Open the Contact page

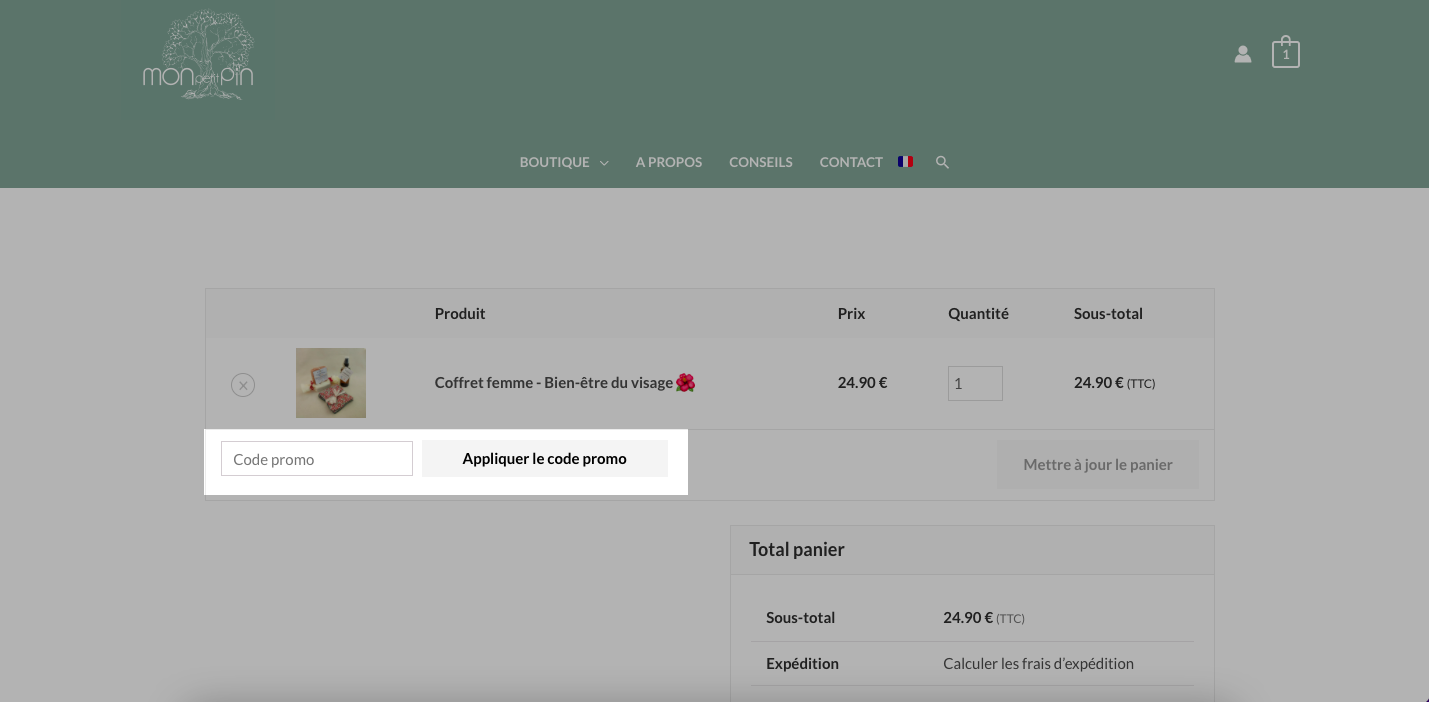coord(851,162)
